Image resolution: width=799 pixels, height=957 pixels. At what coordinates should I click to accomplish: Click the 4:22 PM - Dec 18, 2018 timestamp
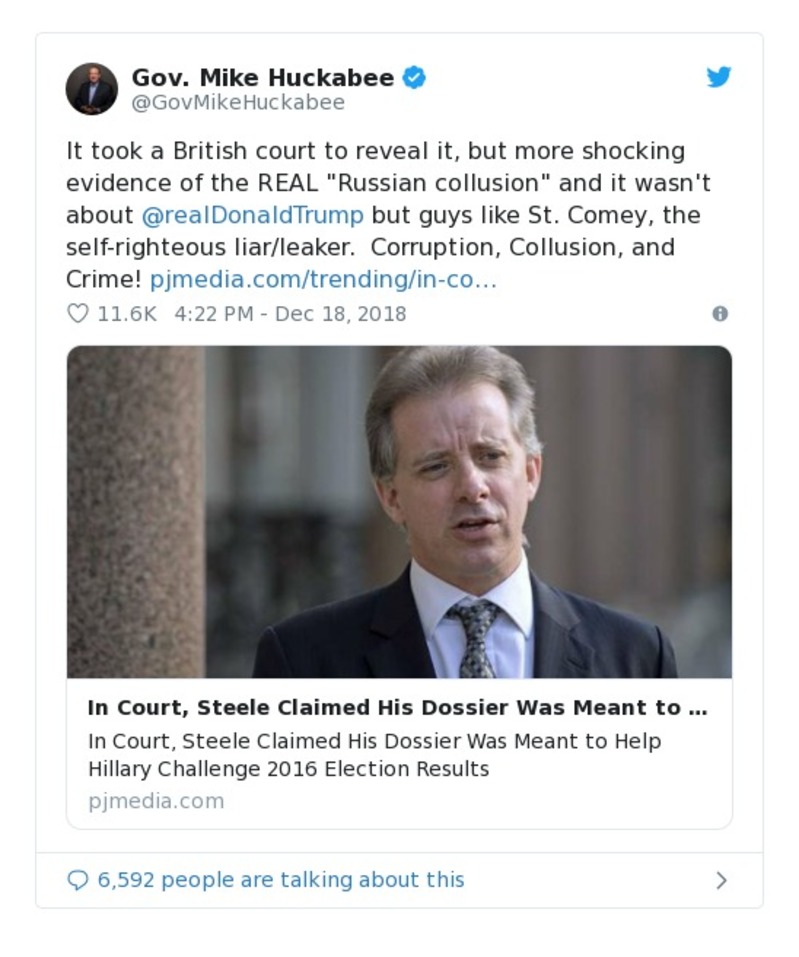tap(290, 314)
